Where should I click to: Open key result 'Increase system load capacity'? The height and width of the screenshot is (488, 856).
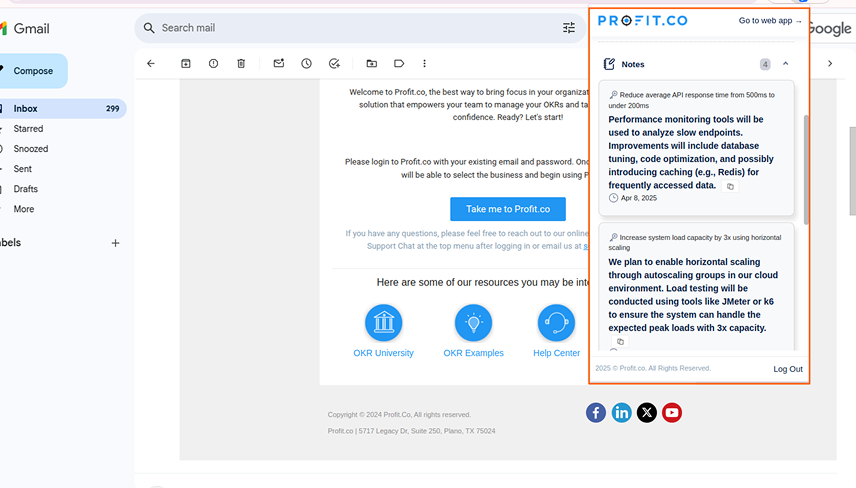tap(695, 242)
